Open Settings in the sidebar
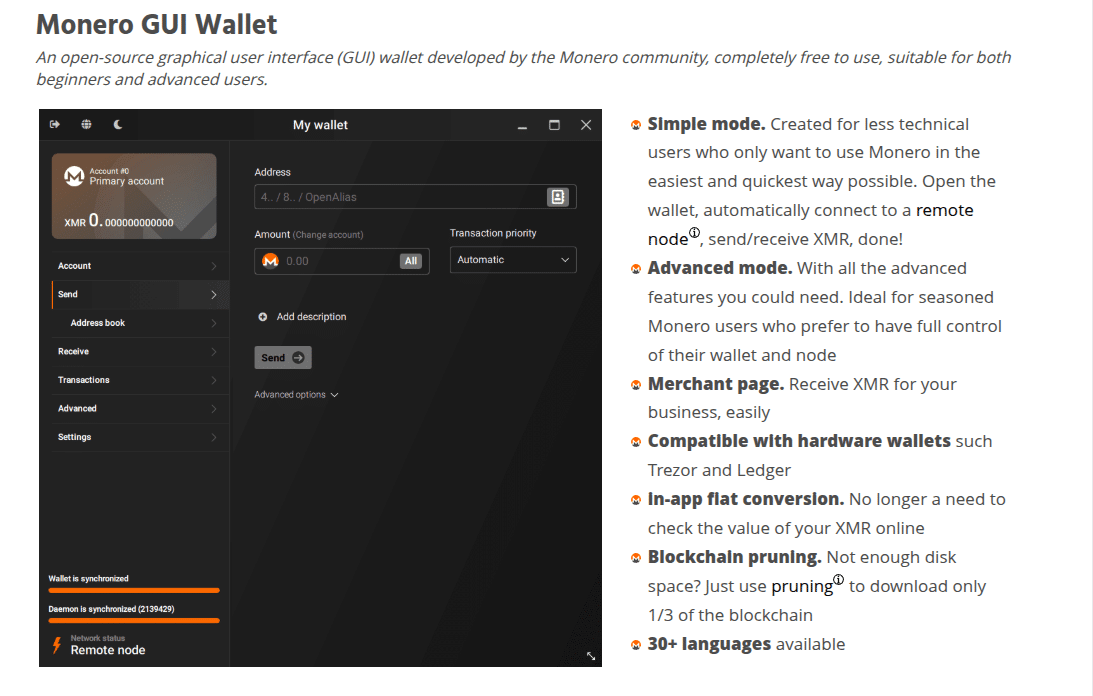Image resolution: width=1093 pixels, height=696 pixels. [x=75, y=437]
